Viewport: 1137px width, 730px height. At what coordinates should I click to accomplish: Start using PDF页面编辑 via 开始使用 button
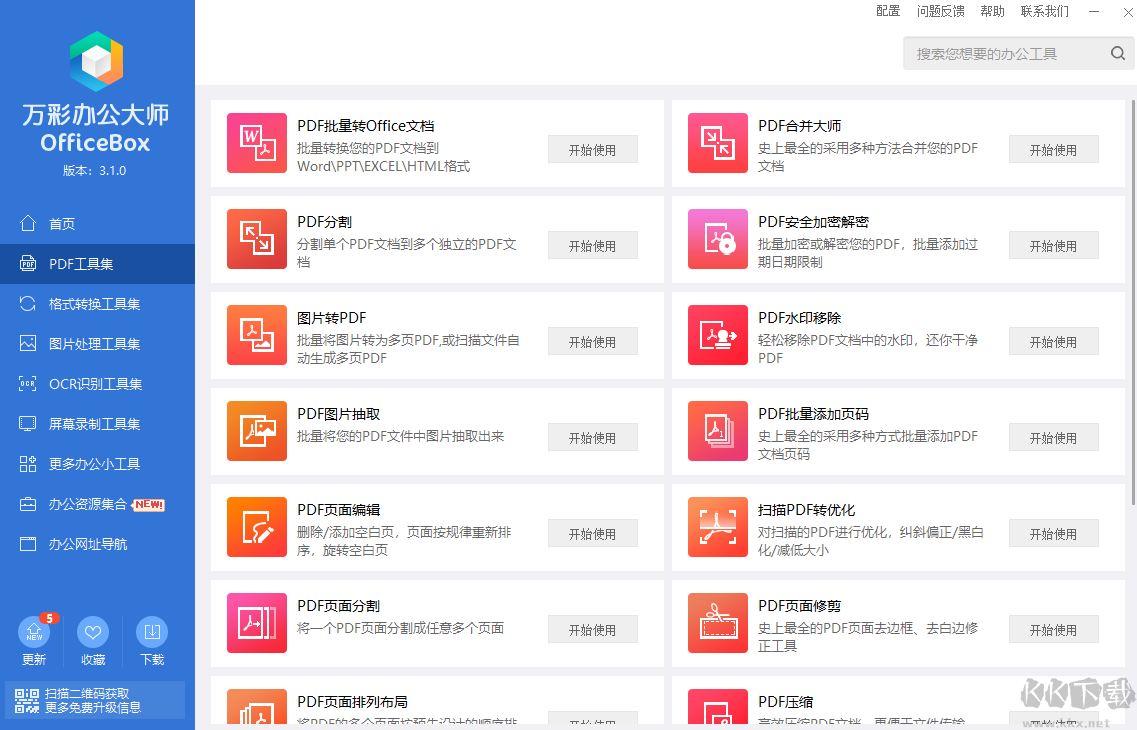tap(592, 533)
